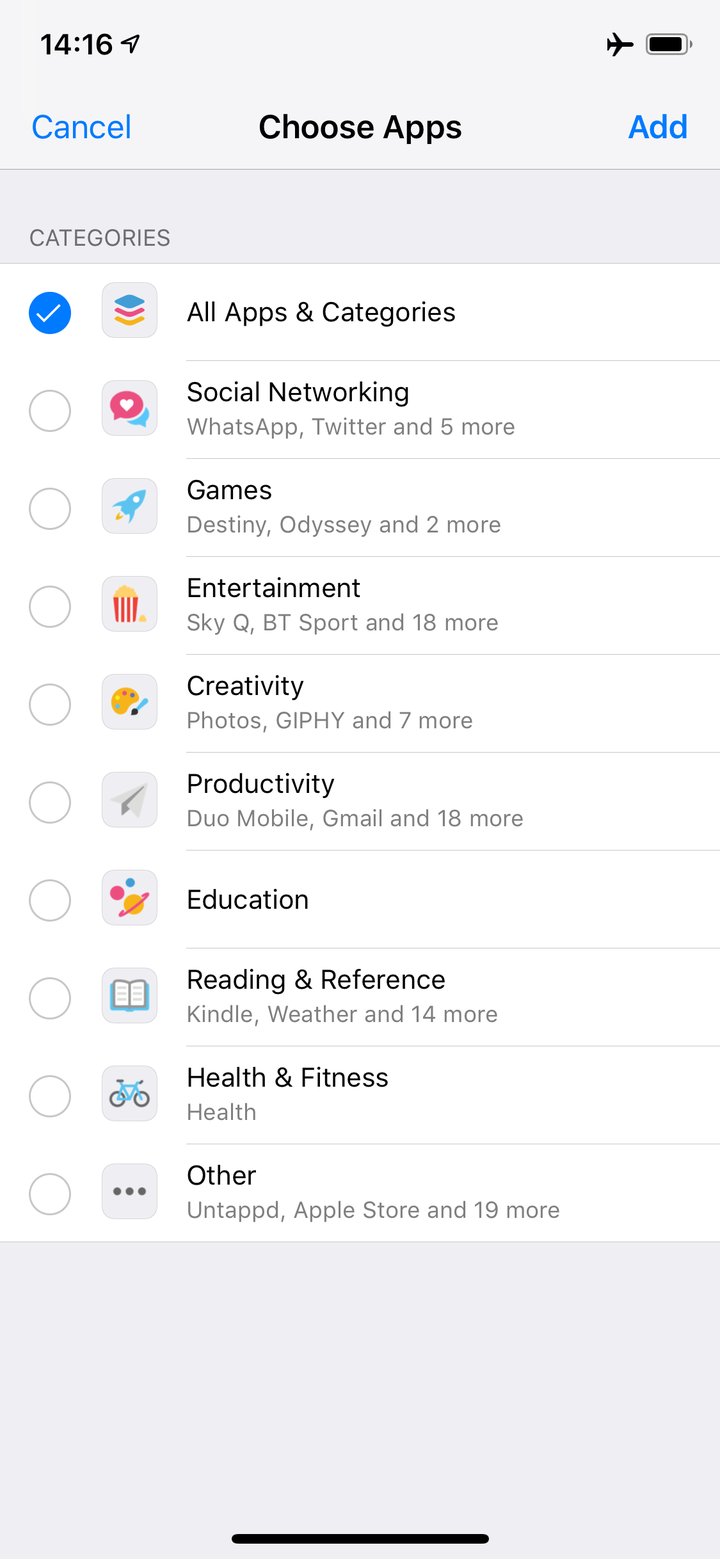
Task: Tap Add to confirm app selection
Action: click(657, 127)
